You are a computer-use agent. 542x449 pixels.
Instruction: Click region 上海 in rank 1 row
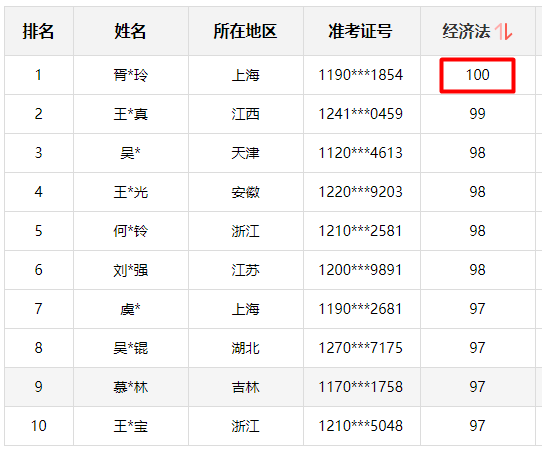pyautogui.click(x=245, y=75)
